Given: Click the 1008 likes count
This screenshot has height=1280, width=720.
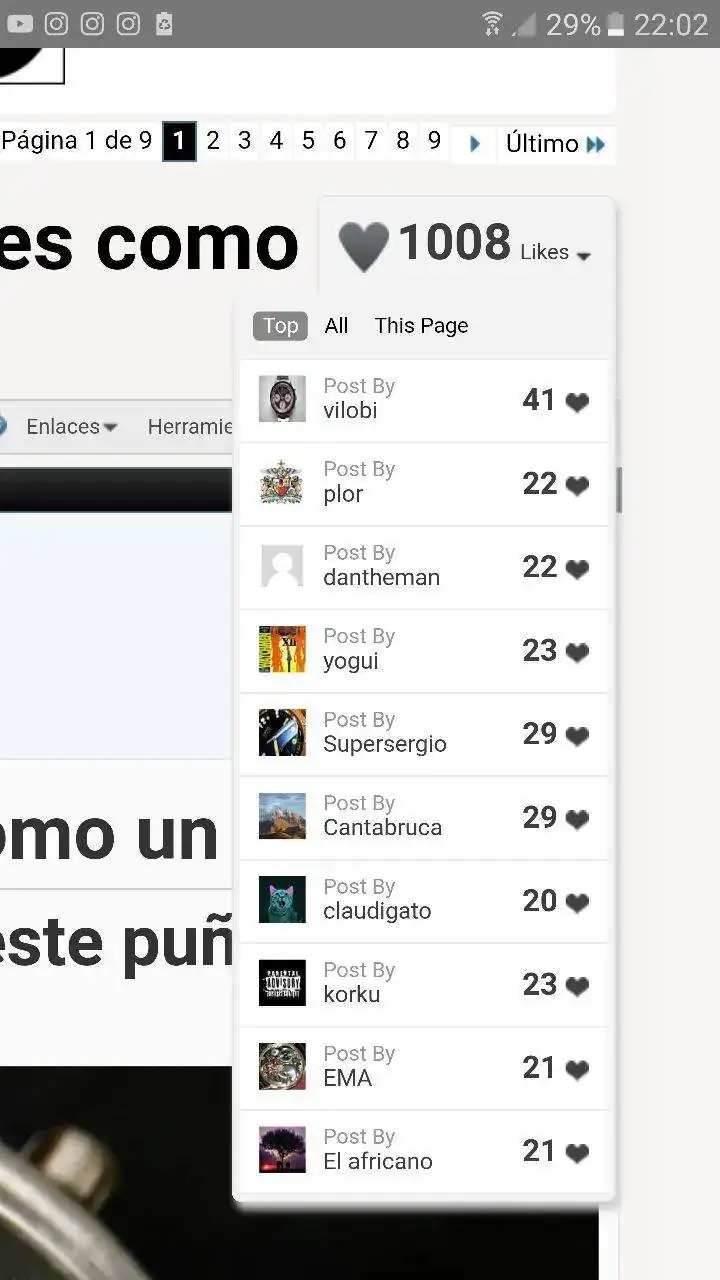Looking at the screenshot, I should (455, 243).
